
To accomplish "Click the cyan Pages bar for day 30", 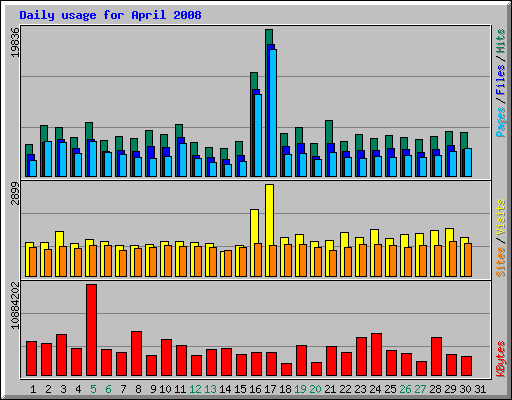I will tap(468, 162).
